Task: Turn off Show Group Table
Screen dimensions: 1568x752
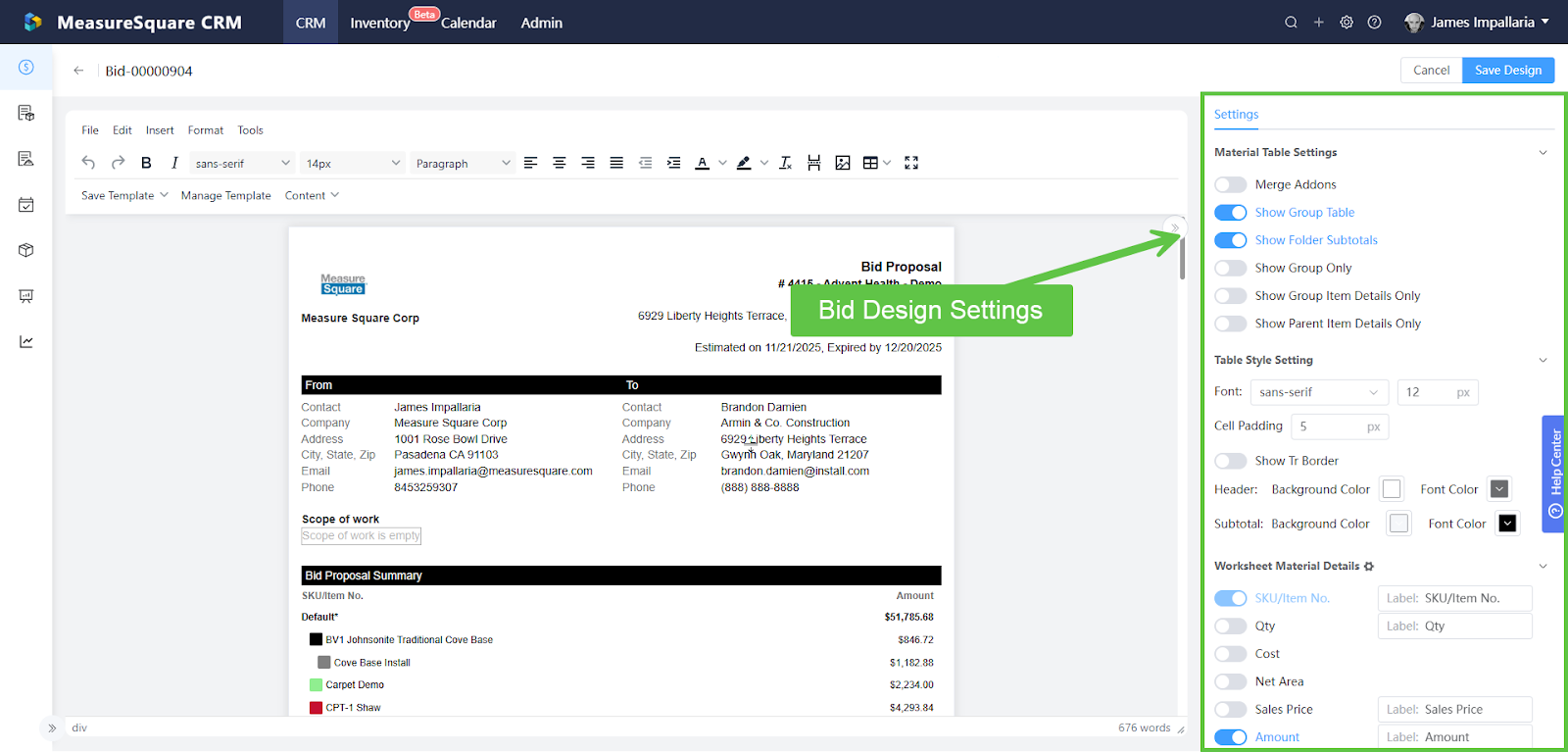Action: click(1230, 213)
